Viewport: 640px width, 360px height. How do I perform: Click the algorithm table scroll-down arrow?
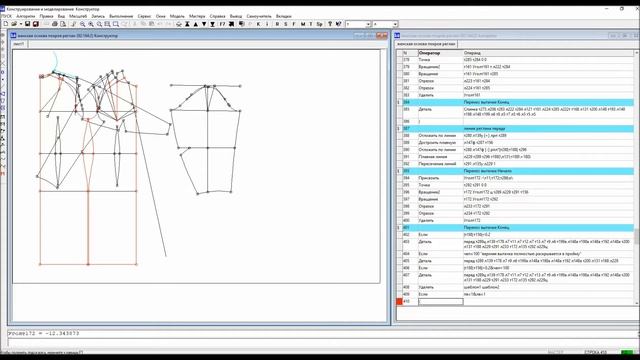tap(636, 303)
